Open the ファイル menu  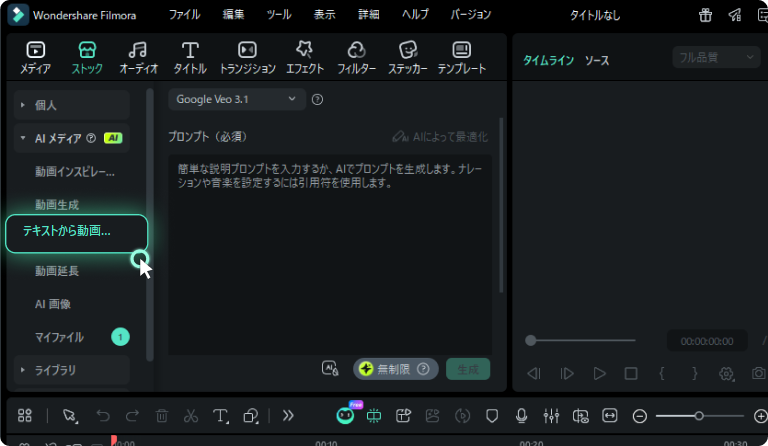point(184,15)
